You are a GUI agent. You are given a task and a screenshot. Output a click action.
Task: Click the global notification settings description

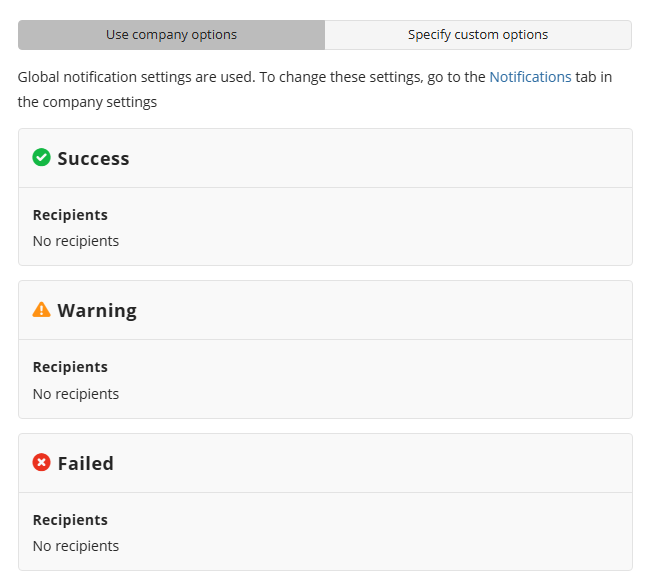250,78
